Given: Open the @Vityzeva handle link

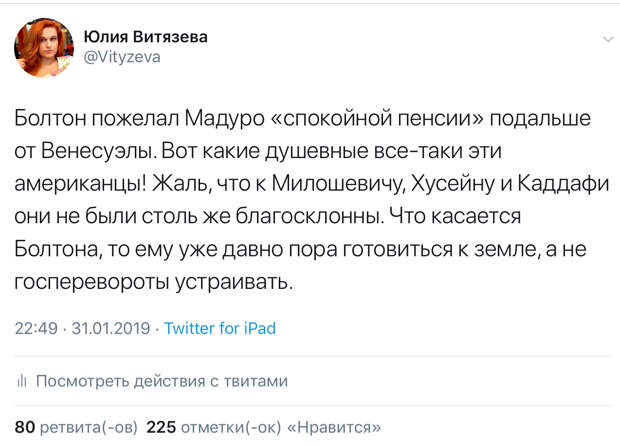Looking at the screenshot, I should [122, 57].
